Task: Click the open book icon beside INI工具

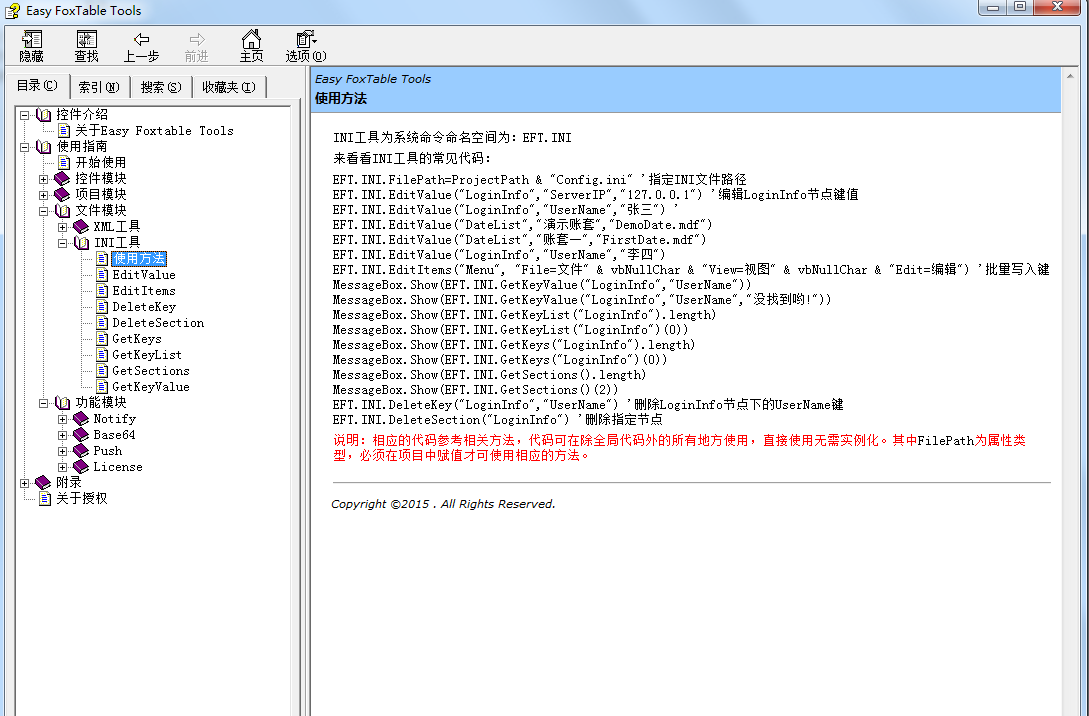Action: 81,242
